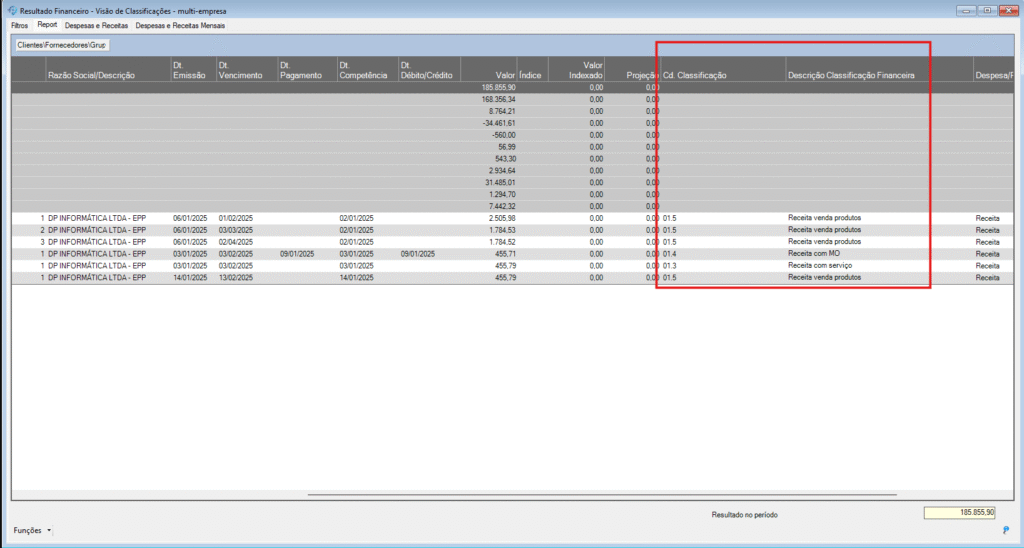Image resolution: width=1024 pixels, height=548 pixels.
Task: Click the Clientes\Fornecedores\Grupo grouping button
Action: coord(61,45)
